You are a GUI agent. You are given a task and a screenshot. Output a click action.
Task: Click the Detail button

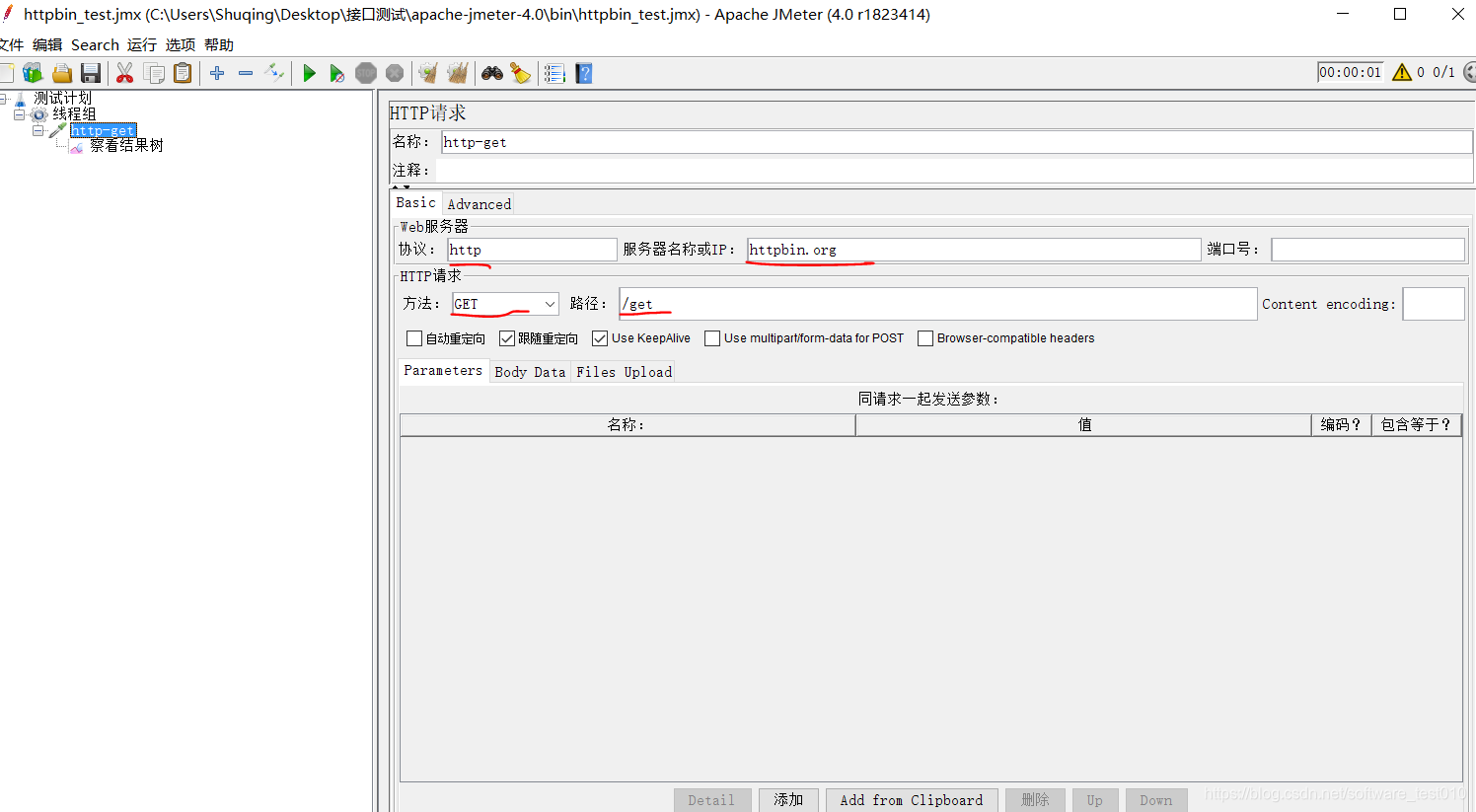pyautogui.click(x=712, y=800)
